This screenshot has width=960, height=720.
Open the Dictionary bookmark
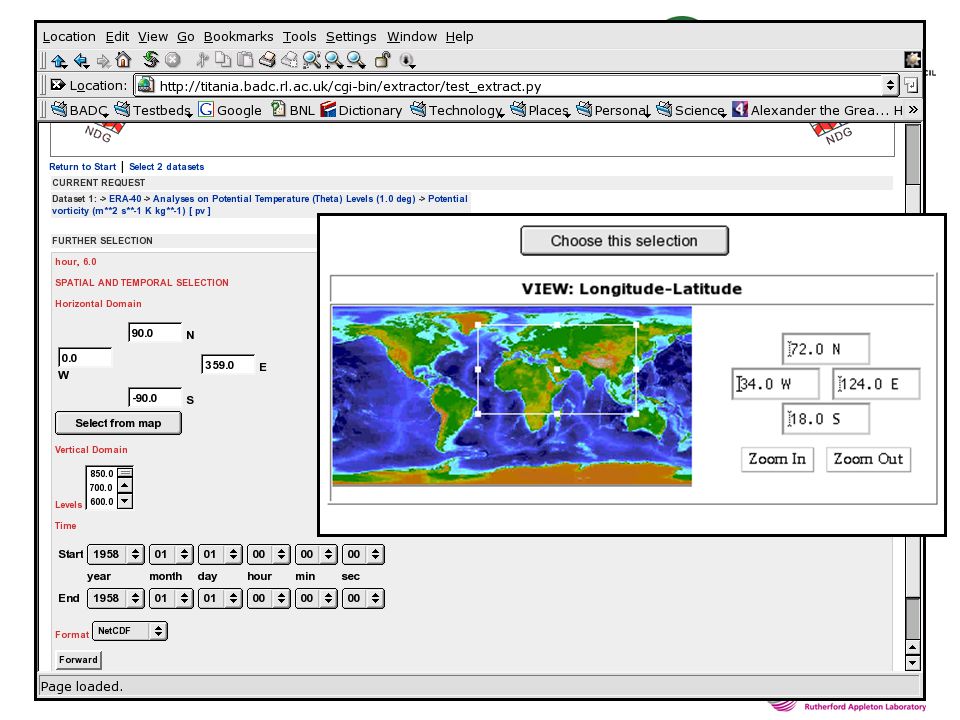(x=362, y=110)
